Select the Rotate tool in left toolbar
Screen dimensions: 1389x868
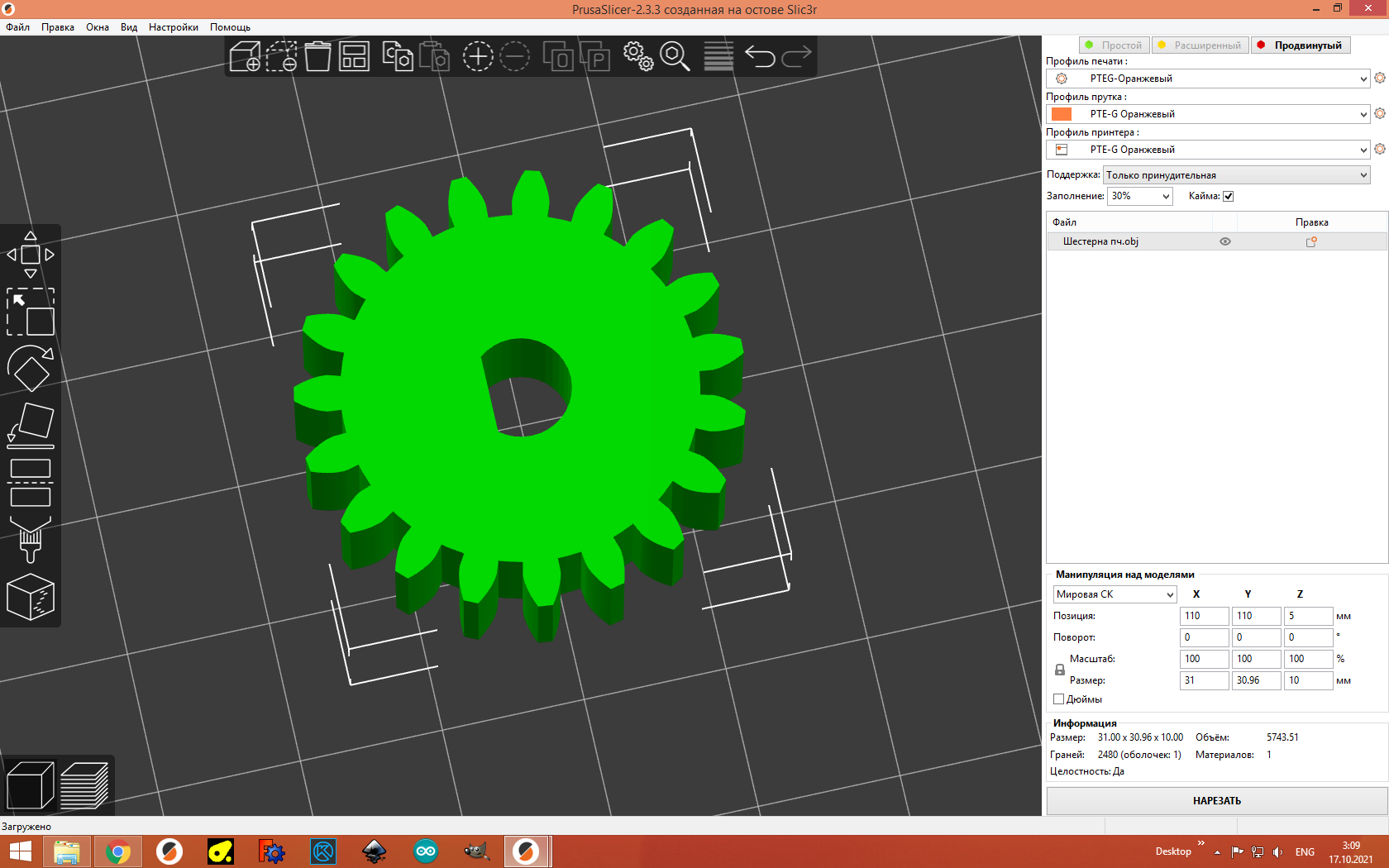click(x=31, y=369)
